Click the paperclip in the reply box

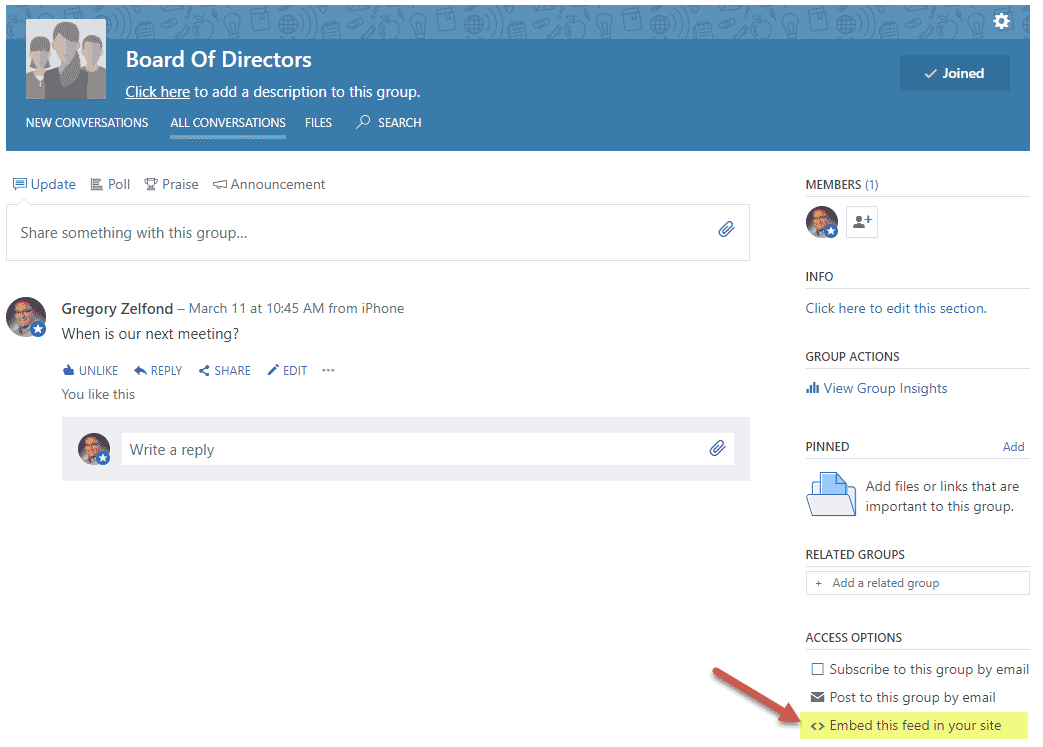[717, 448]
